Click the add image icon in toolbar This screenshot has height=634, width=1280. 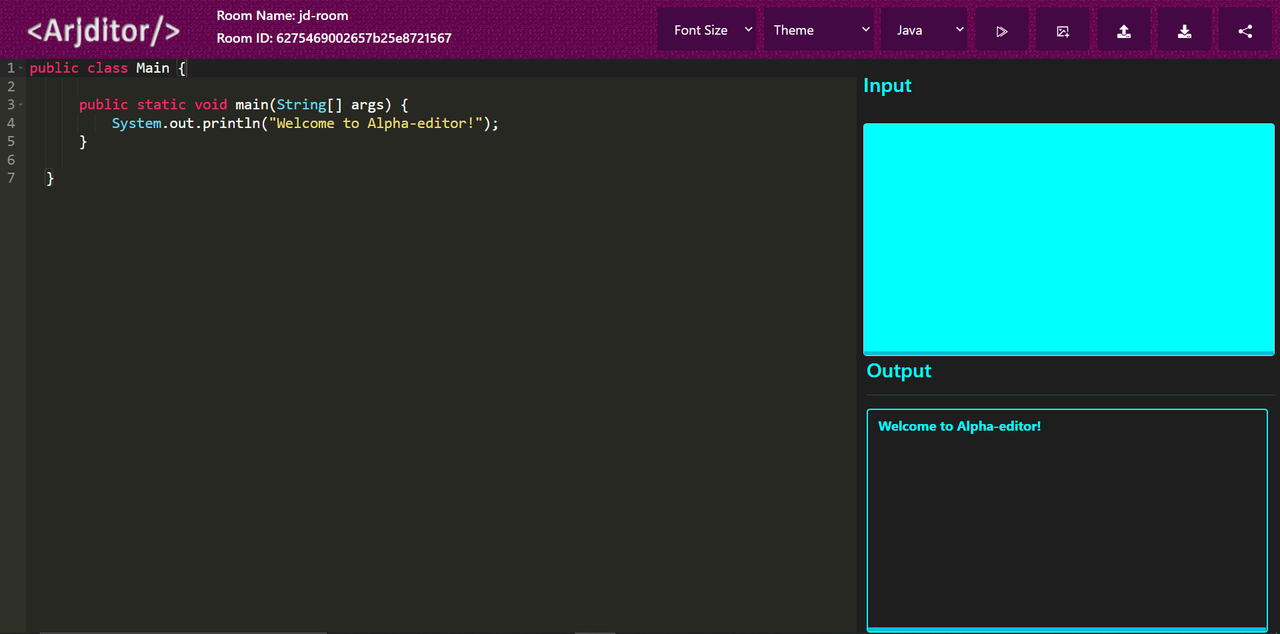click(1062, 30)
